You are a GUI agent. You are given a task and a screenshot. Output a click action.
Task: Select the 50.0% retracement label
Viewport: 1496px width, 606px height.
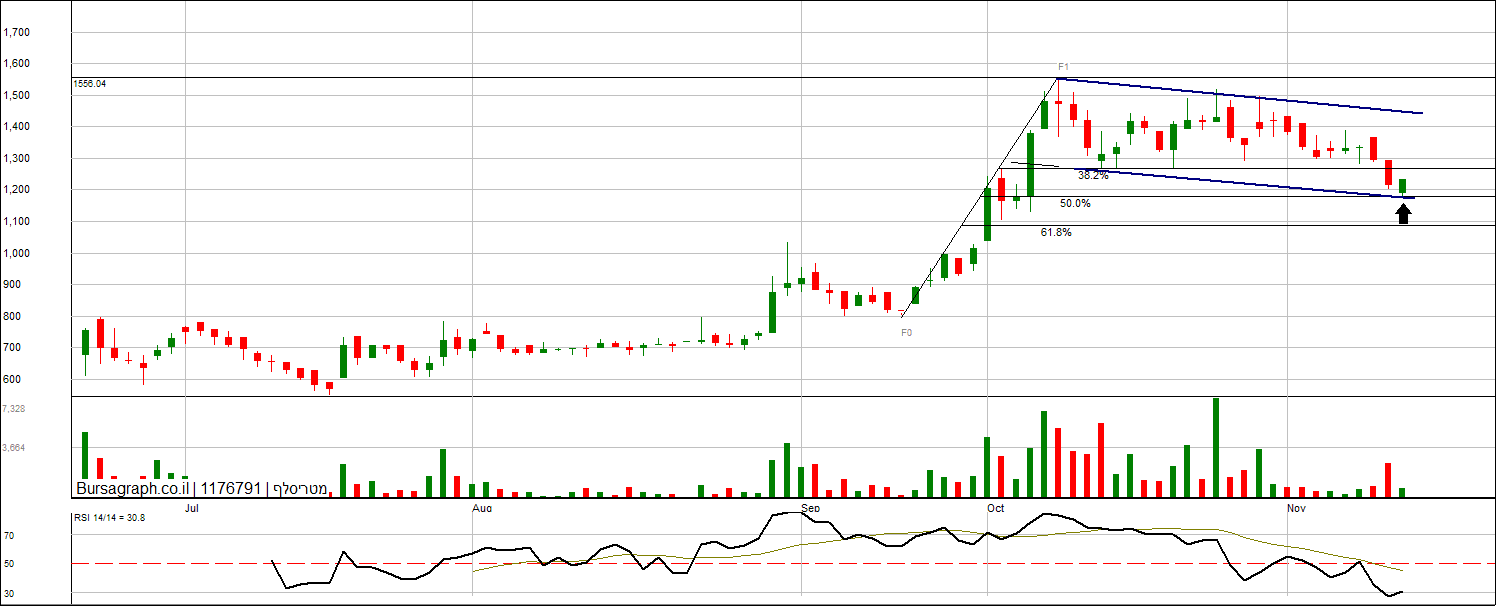[x=1075, y=203]
